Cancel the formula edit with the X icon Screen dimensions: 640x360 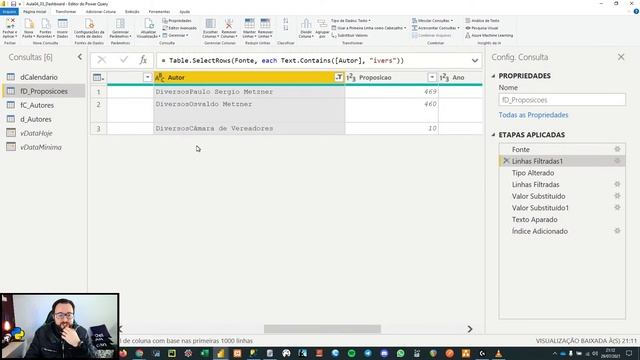pyautogui.click(x=102, y=60)
